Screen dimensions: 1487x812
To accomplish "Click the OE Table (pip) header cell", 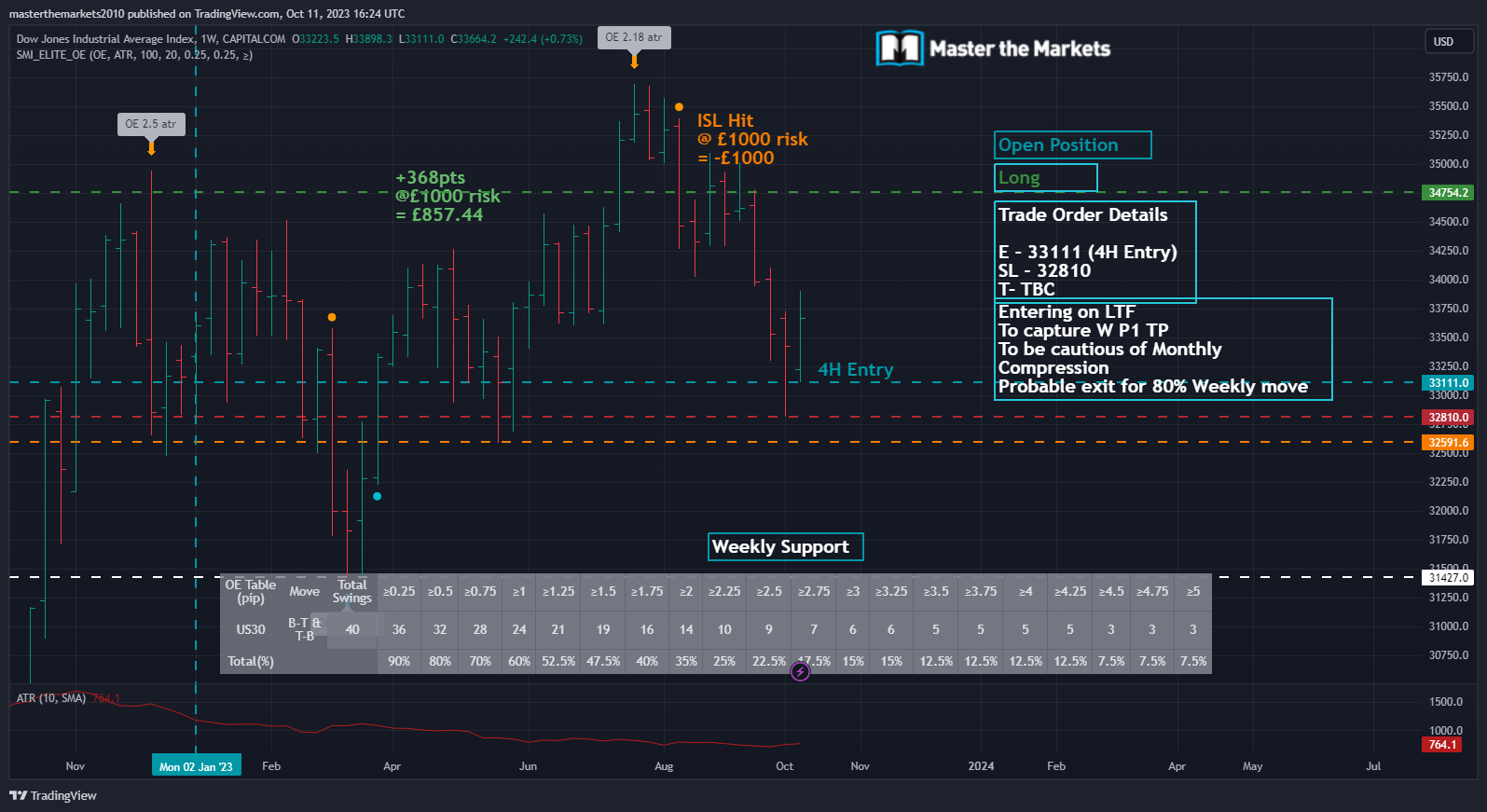I will coord(251,592).
